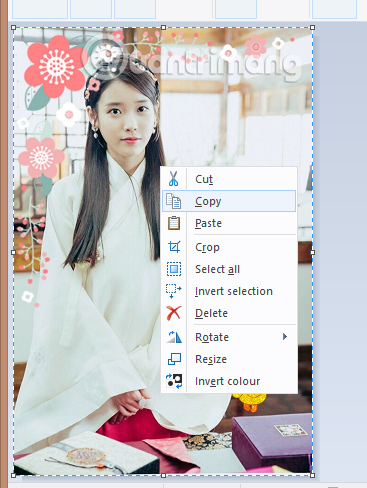Open the Rotate submenu entry
Image resolution: width=367 pixels, height=488 pixels.
[x=229, y=337]
